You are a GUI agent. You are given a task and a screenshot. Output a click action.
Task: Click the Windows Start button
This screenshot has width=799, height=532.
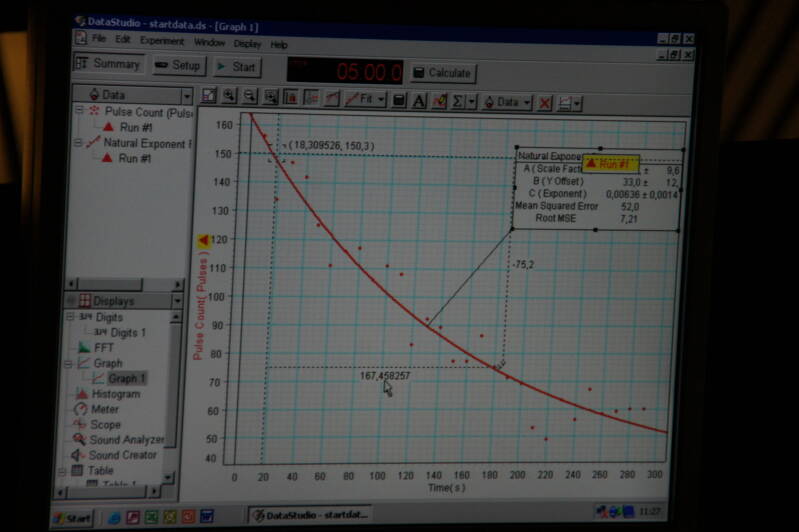pos(72,519)
